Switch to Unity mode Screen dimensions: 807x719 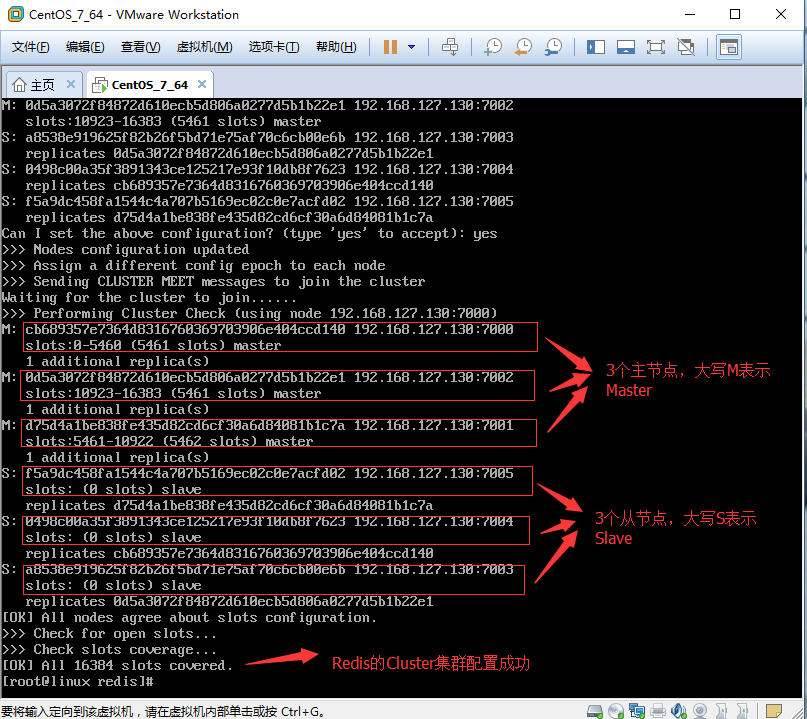[x=686, y=47]
